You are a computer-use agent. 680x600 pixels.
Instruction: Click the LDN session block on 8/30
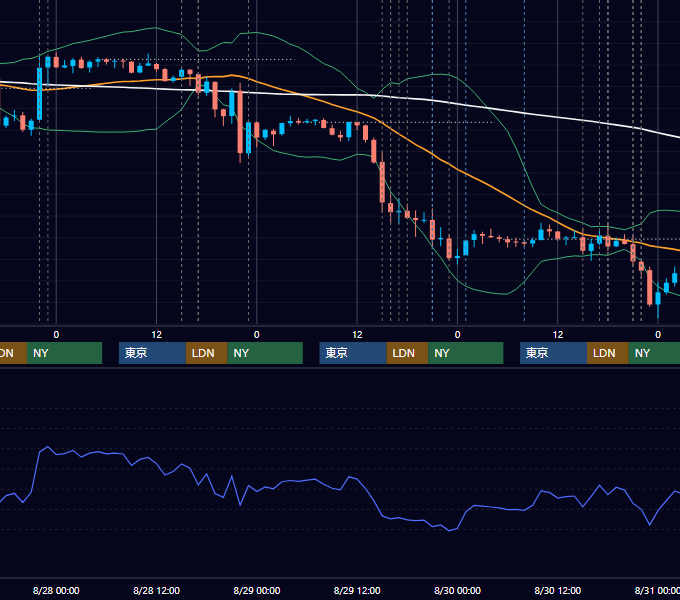pyautogui.click(x=608, y=353)
